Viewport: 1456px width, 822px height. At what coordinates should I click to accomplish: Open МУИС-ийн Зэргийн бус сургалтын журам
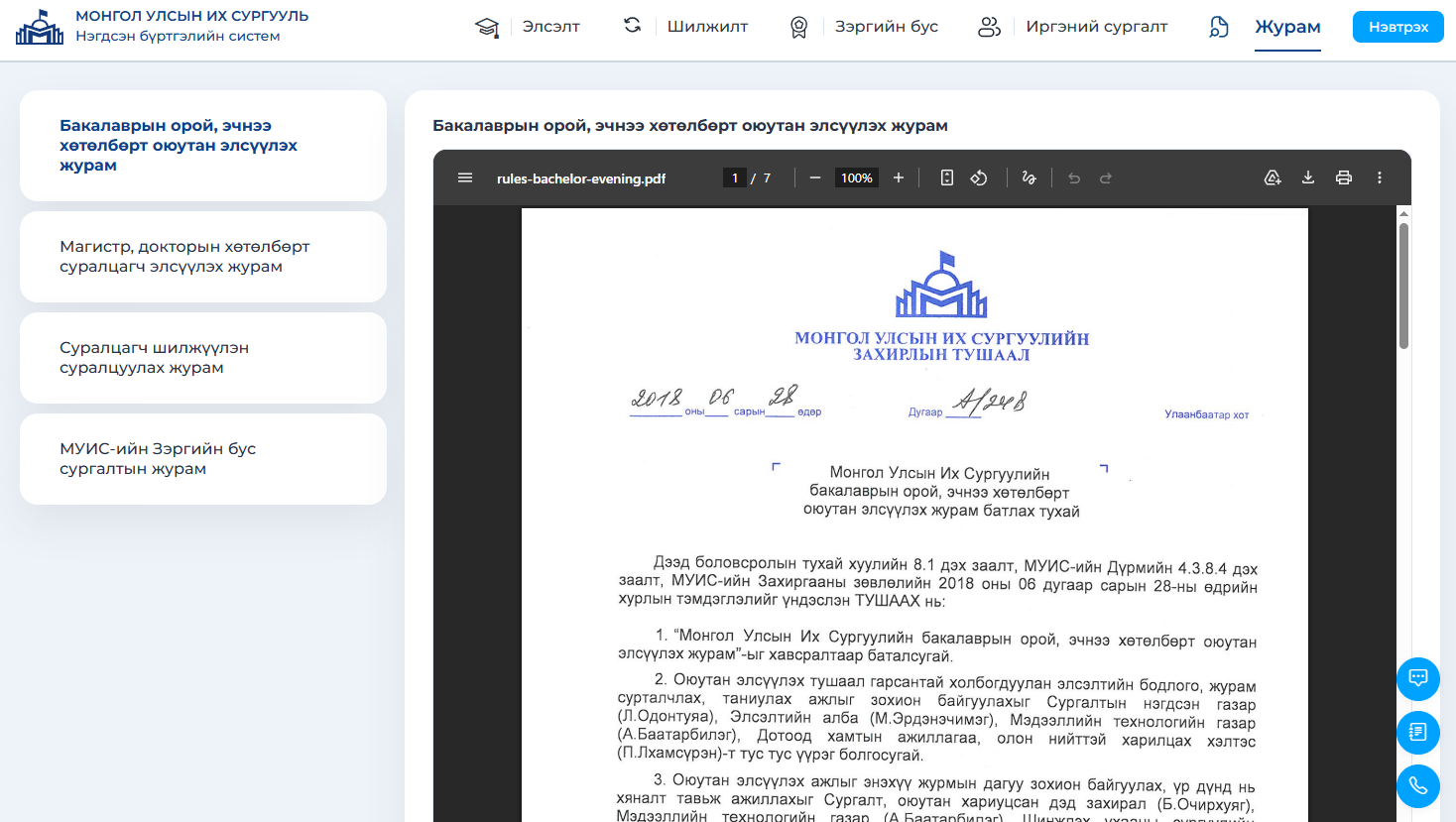coord(203,459)
